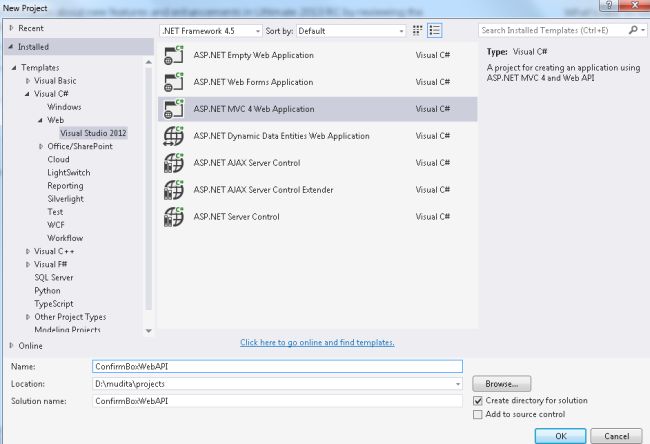Image resolution: width=650 pixels, height=444 pixels.
Task: Click the Cancel button
Action: click(616, 436)
